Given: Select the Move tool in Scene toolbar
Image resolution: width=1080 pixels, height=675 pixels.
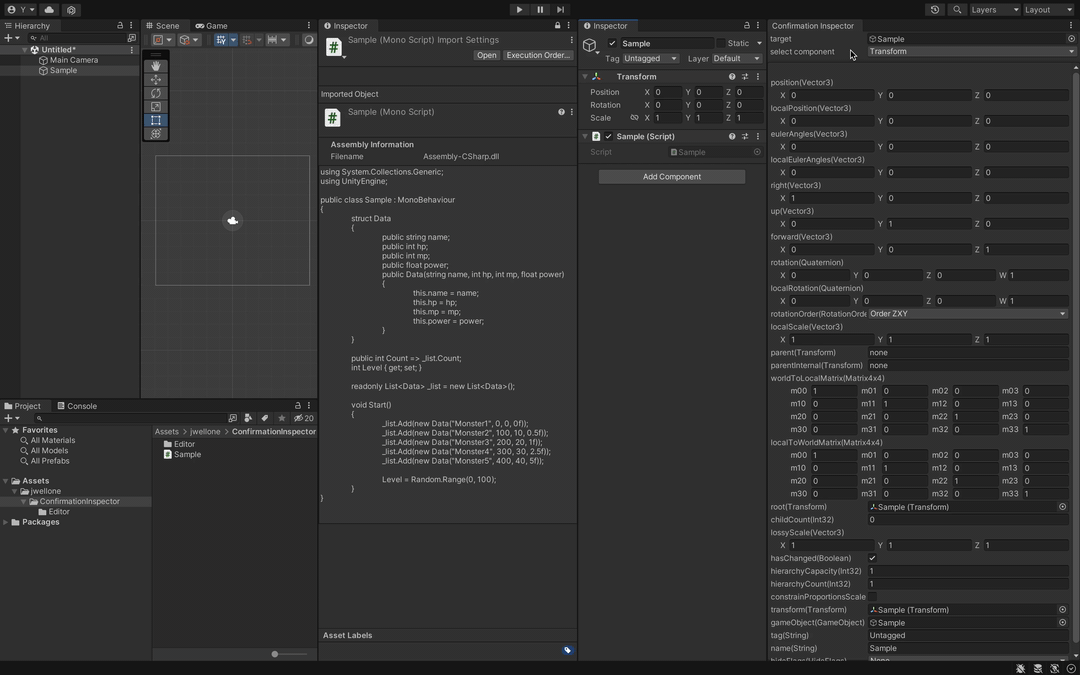Looking at the screenshot, I should click(156, 80).
